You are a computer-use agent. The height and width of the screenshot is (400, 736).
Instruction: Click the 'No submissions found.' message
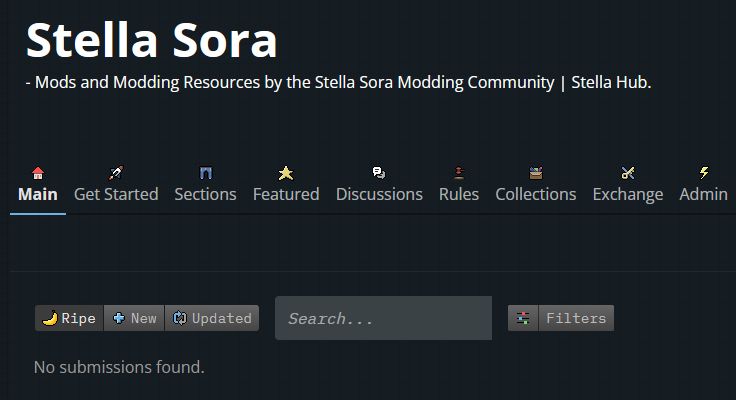coord(119,367)
